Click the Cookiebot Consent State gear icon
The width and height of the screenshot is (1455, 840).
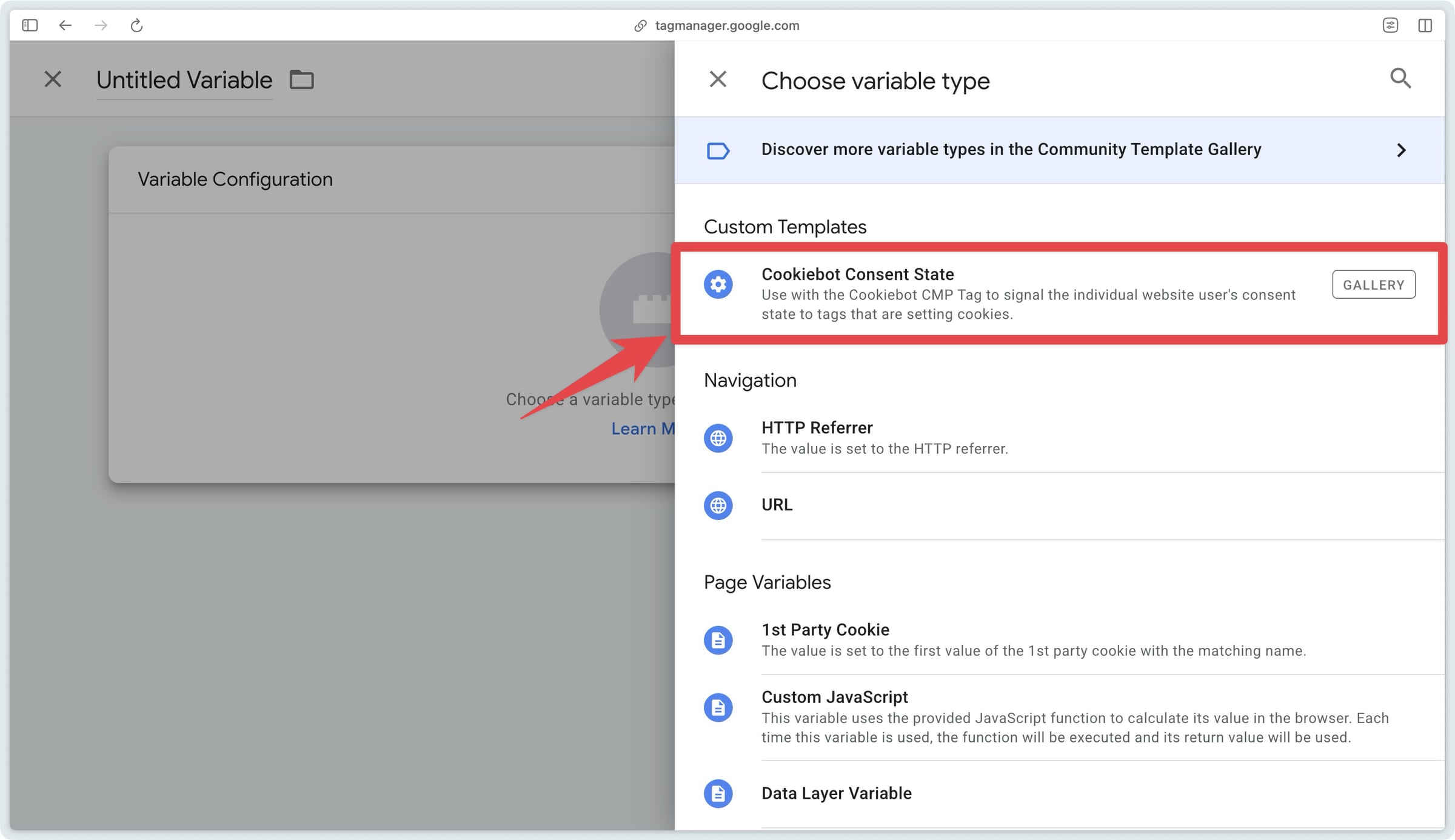point(718,284)
